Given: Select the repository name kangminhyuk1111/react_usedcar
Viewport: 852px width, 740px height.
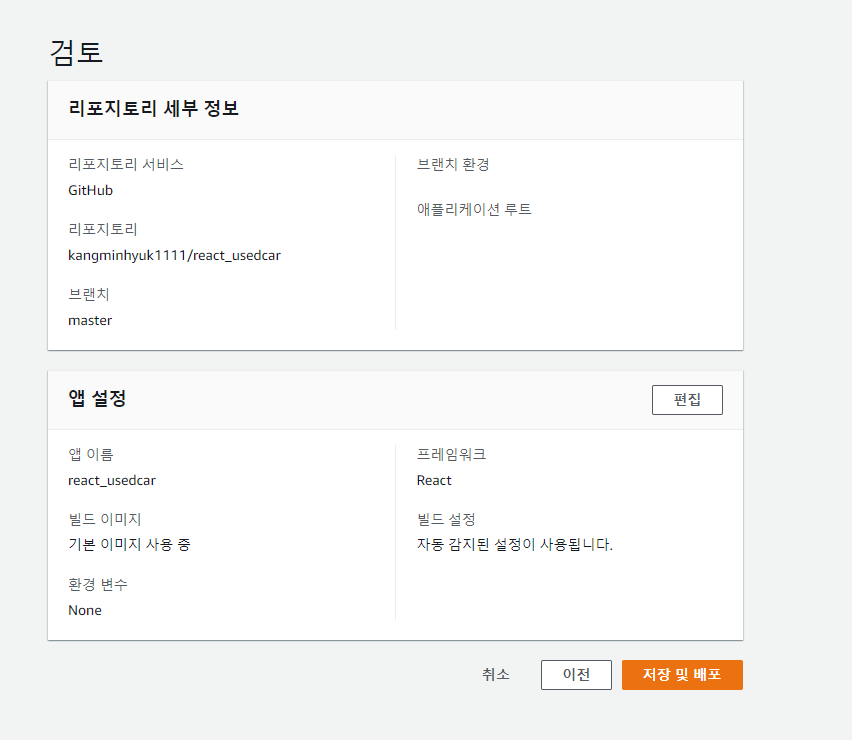Looking at the screenshot, I should click(x=174, y=255).
